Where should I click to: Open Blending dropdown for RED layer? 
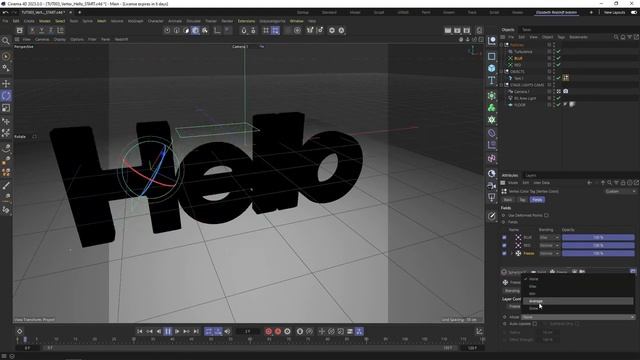coord(549,245)
